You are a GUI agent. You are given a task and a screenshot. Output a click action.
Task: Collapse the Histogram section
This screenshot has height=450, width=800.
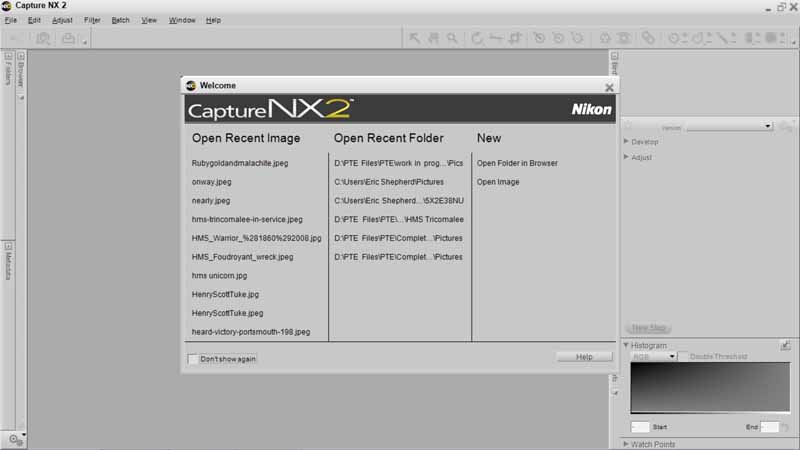pos(626,345)
